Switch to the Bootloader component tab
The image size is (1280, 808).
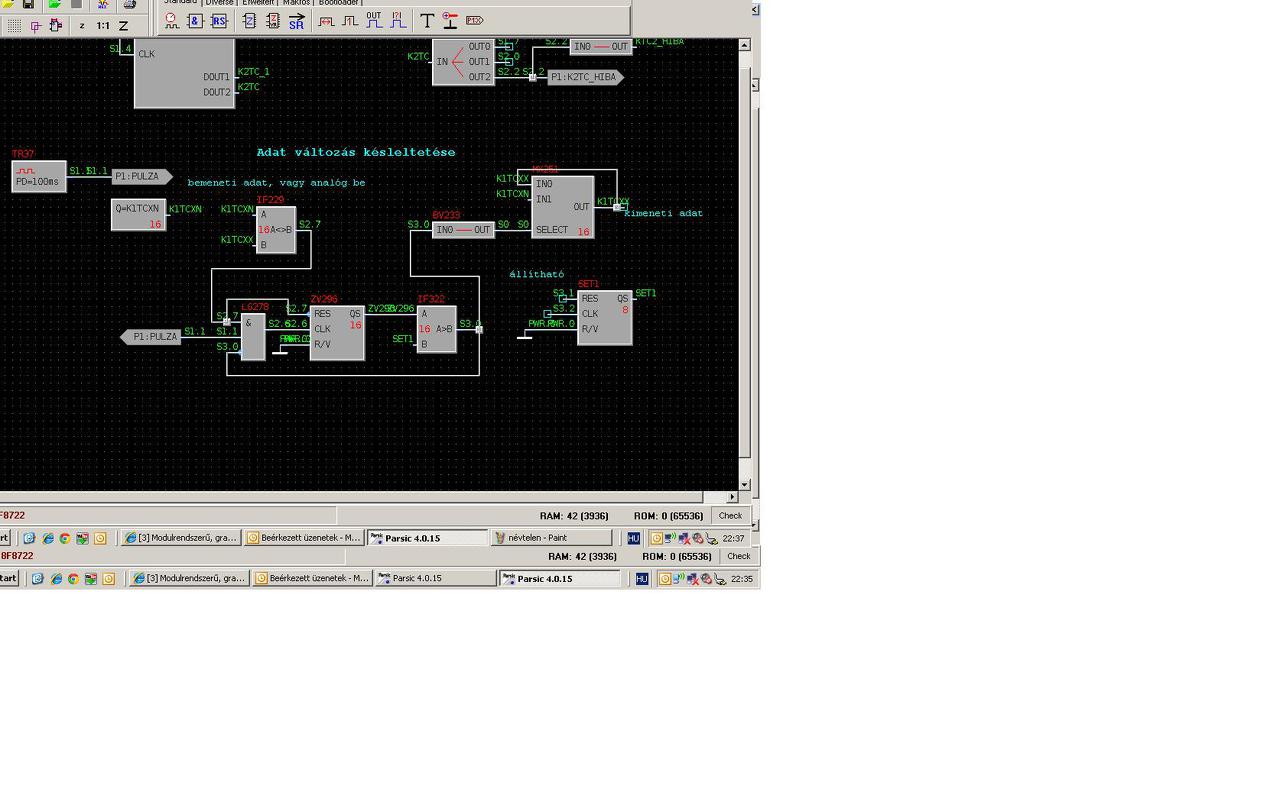pyautogui.click(x=339, y=3)
